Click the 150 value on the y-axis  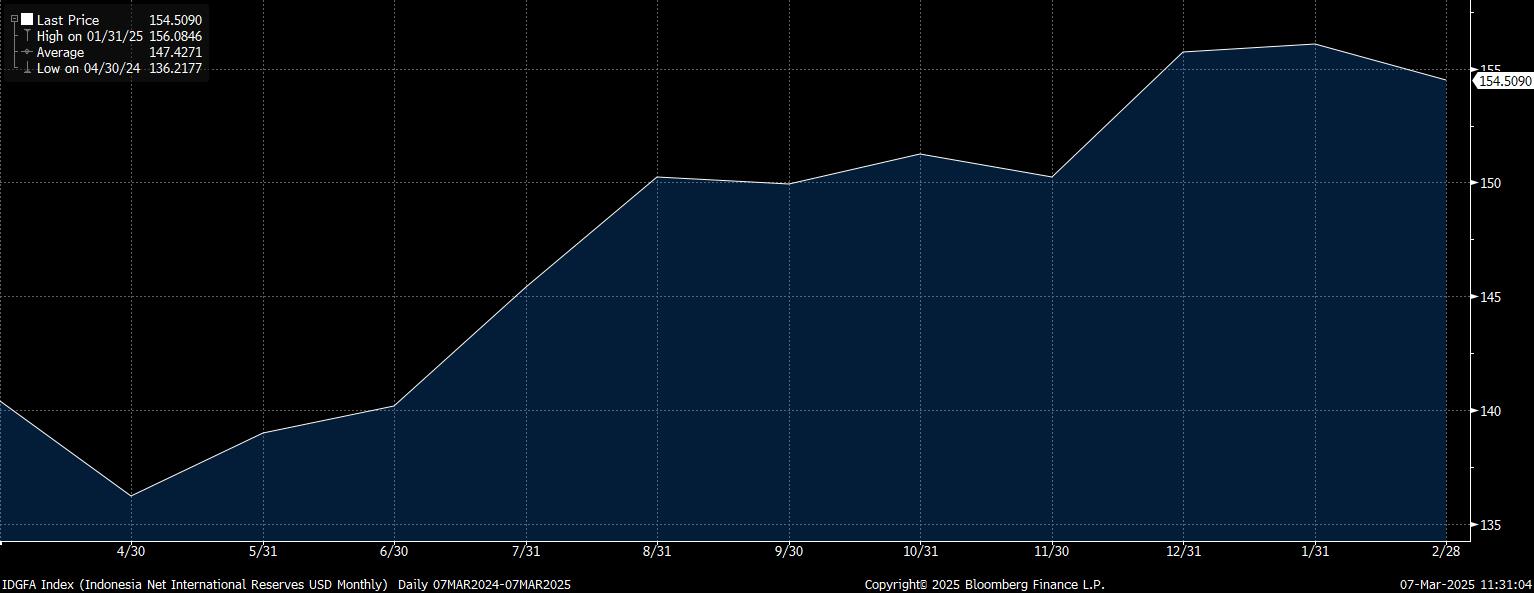pos(1491,183)
